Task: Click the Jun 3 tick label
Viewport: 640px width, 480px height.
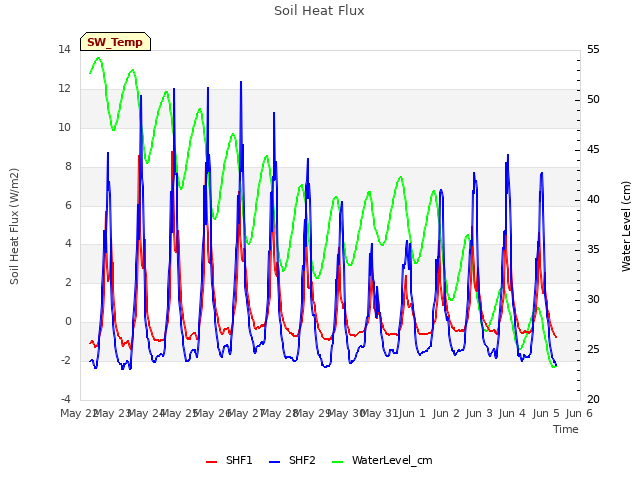Action: tap(479, 413)
